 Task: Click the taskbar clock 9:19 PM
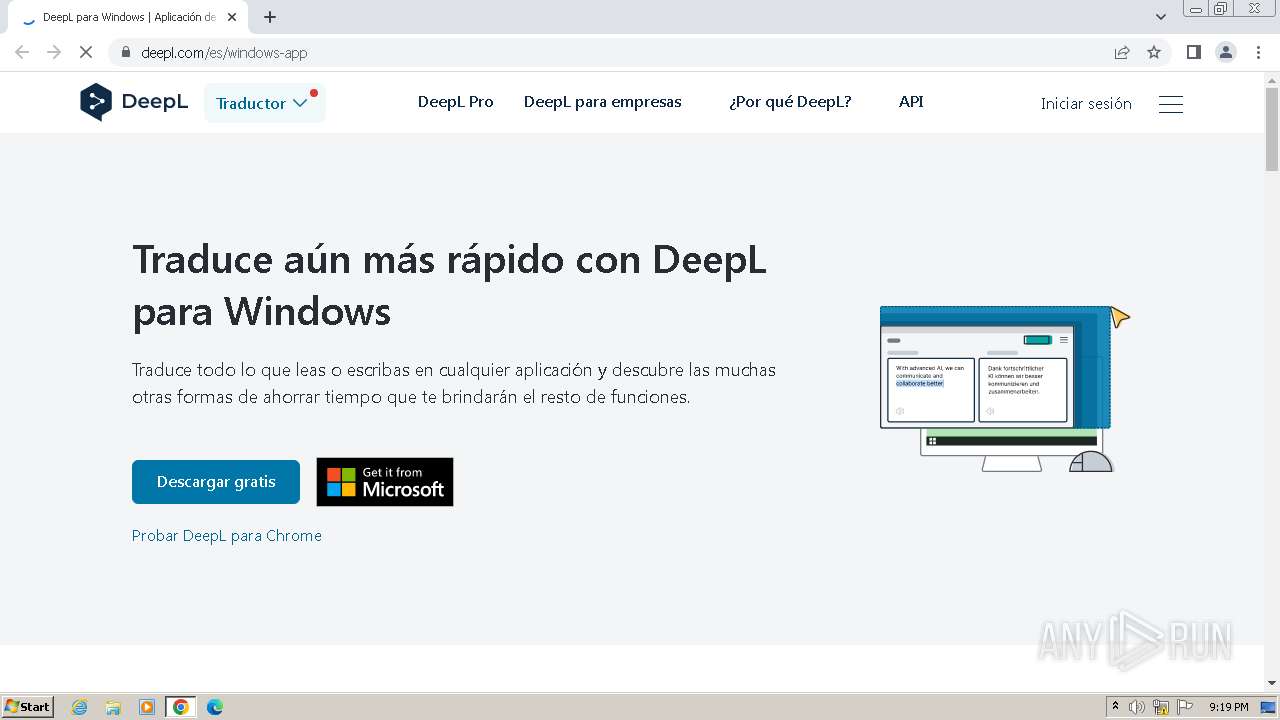pyautogui.click(x=1228, y=707)
